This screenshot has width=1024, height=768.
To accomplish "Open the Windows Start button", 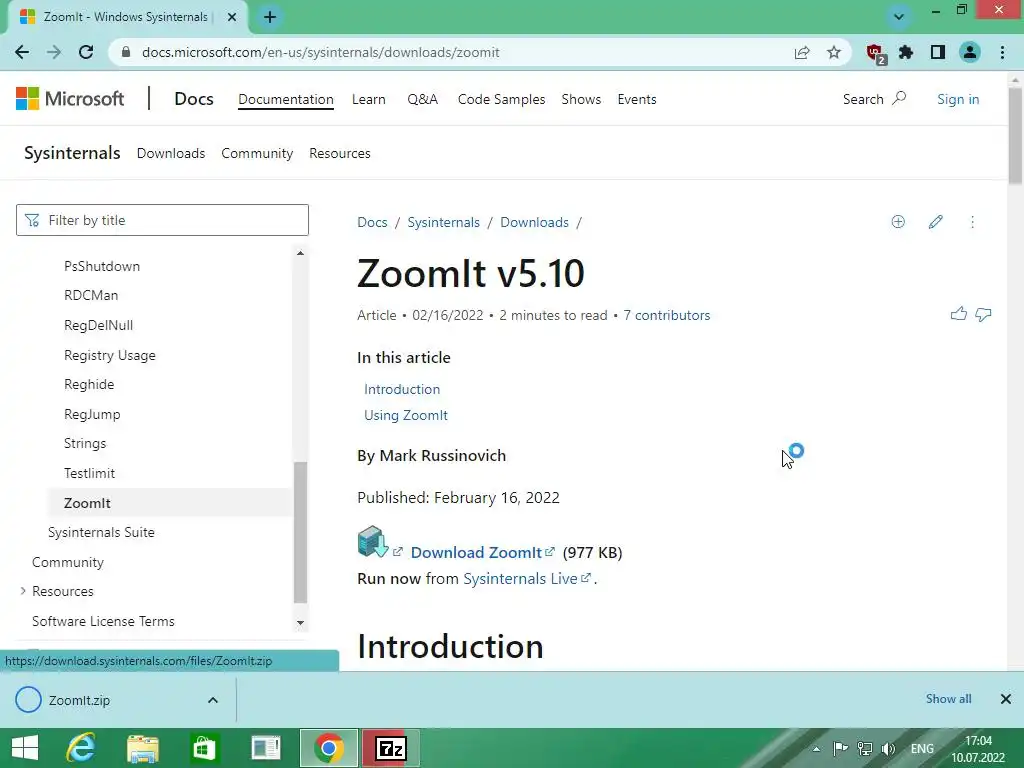I will [x=25, y=748].
